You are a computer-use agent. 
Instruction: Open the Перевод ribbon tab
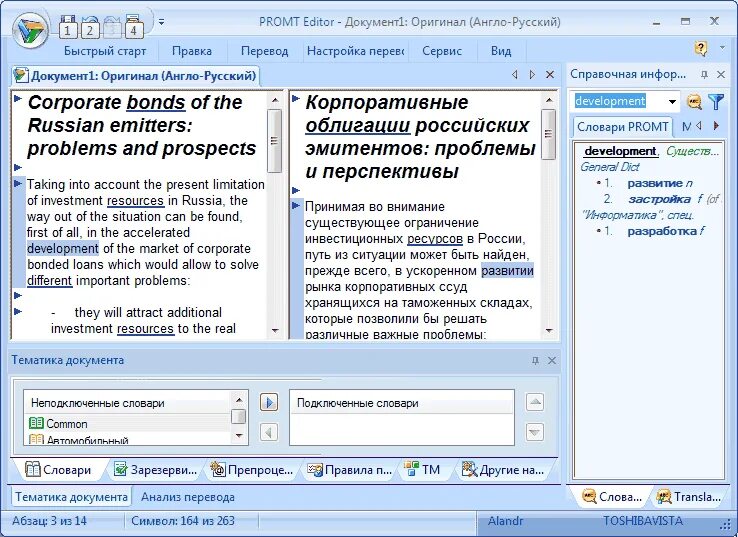[265, 51]
